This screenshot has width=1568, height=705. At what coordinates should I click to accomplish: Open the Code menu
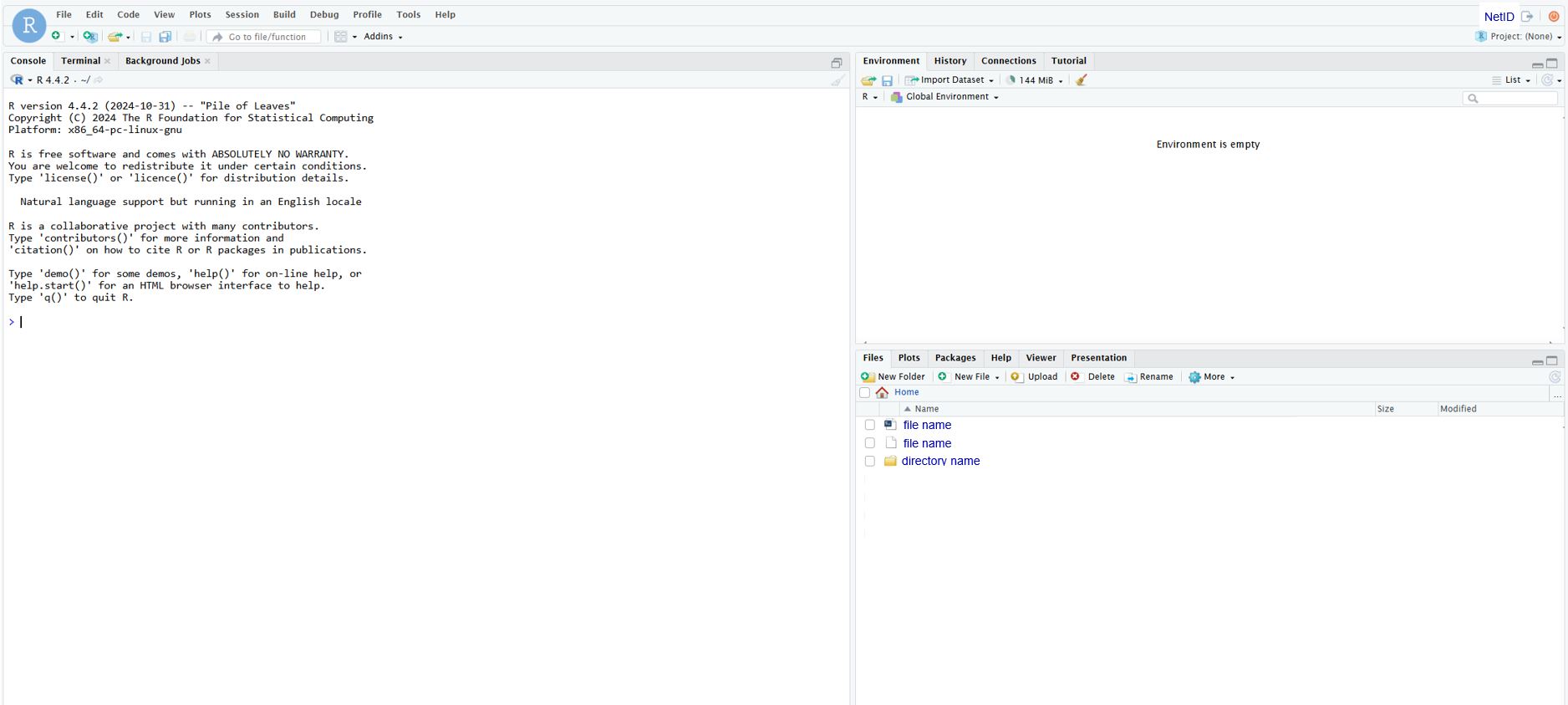coord(128,14)
